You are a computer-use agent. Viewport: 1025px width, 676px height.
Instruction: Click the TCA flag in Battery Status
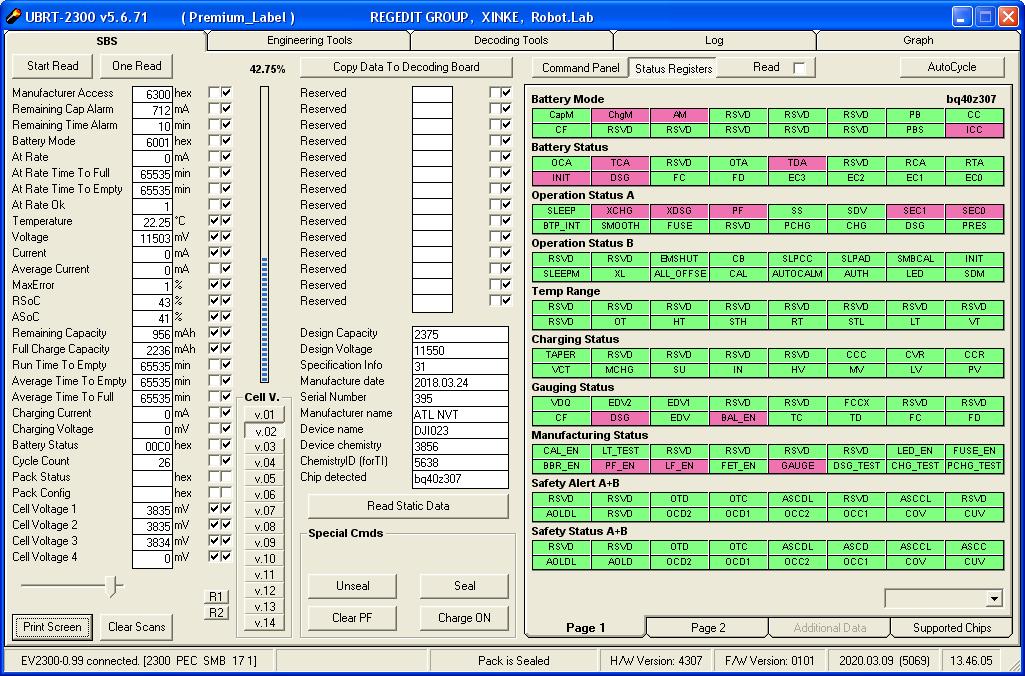click(x=620, y=163)
